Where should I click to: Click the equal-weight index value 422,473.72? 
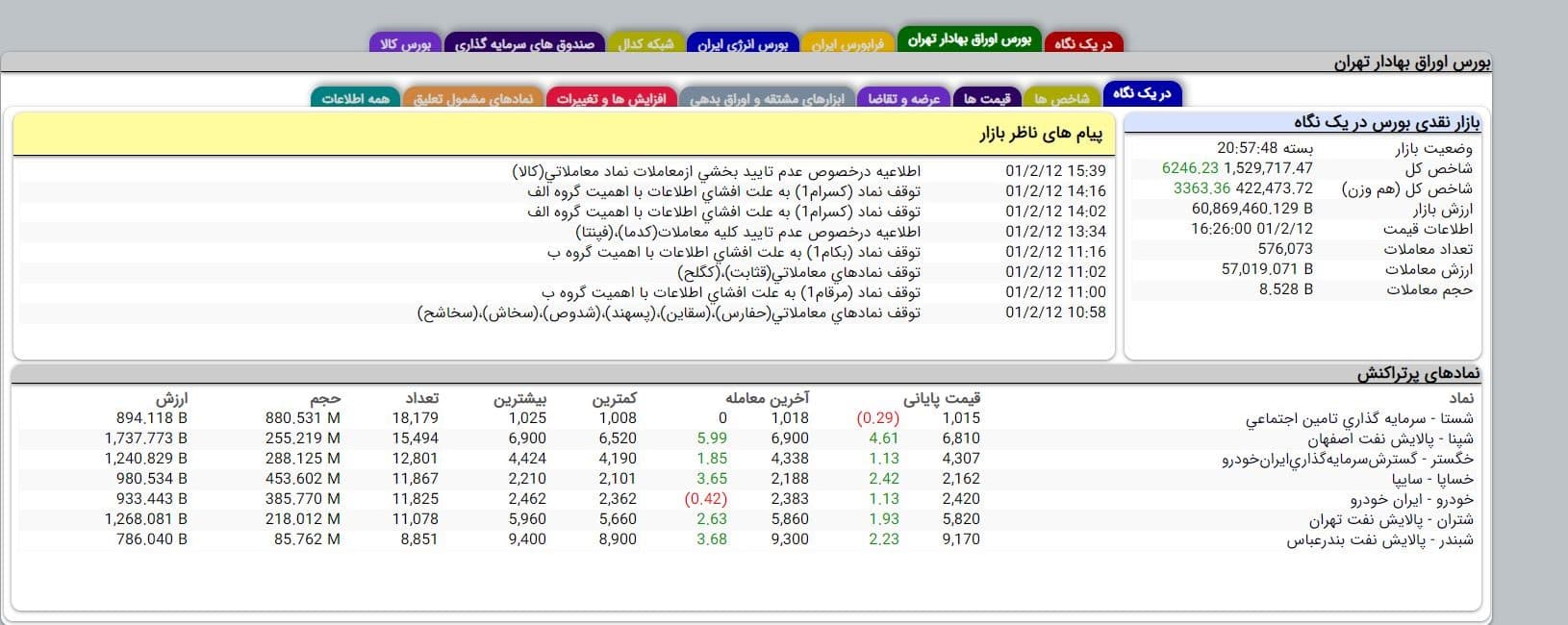tap(1274, 188)
